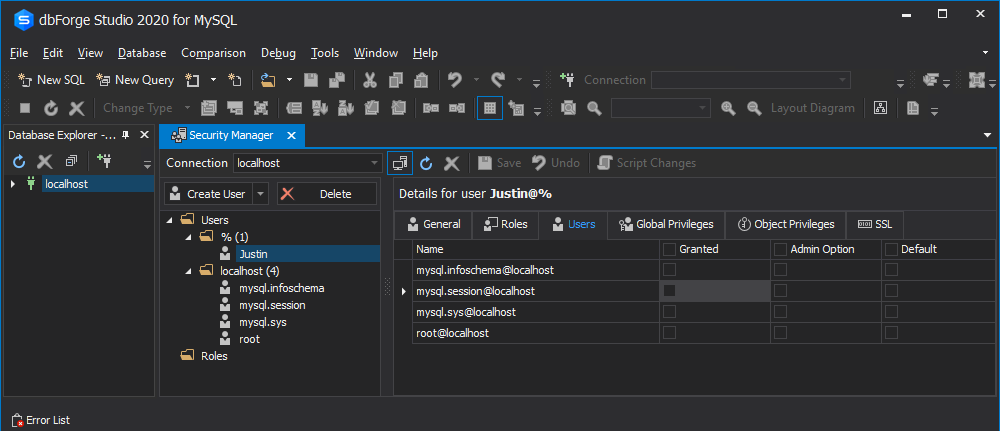Switch to the Roles tab
The width and height of the screenshot is (1000, 431).
tap(505, 224)
